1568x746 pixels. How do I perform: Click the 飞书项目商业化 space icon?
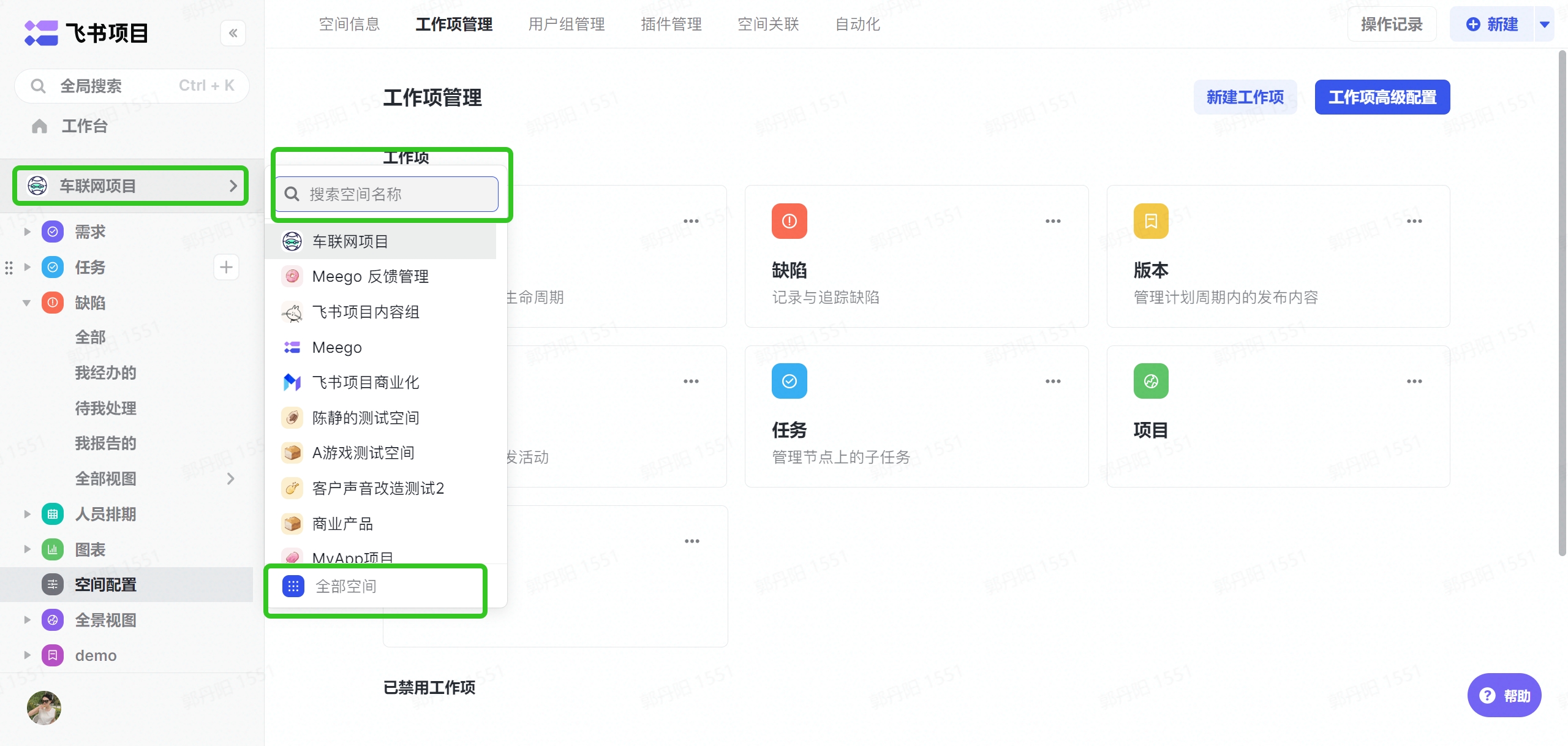tap(292, 382)
